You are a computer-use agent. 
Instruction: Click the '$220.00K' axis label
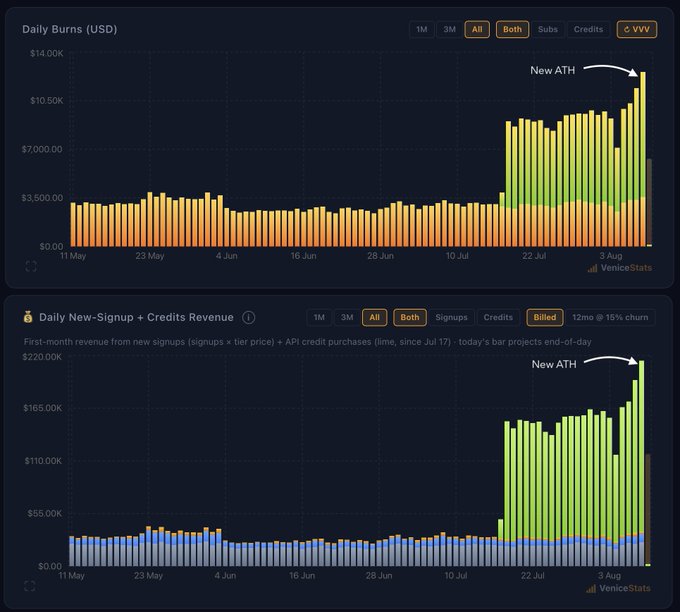tap(42, 357)
